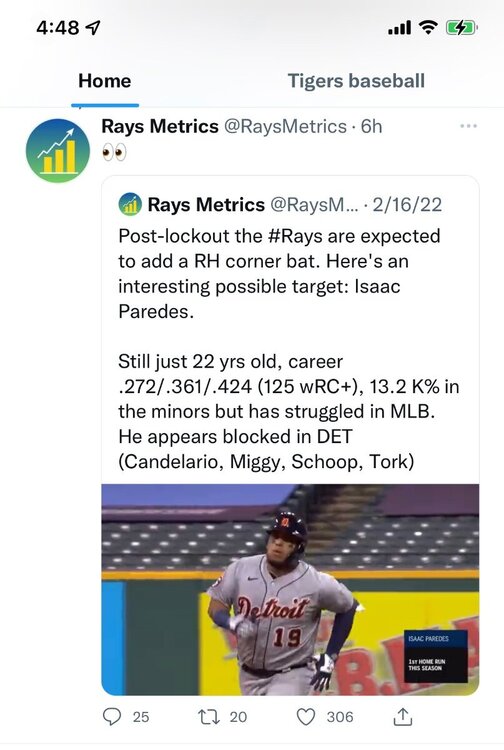Open the @RaysMetrics handle at top

[x=285, y=126]
